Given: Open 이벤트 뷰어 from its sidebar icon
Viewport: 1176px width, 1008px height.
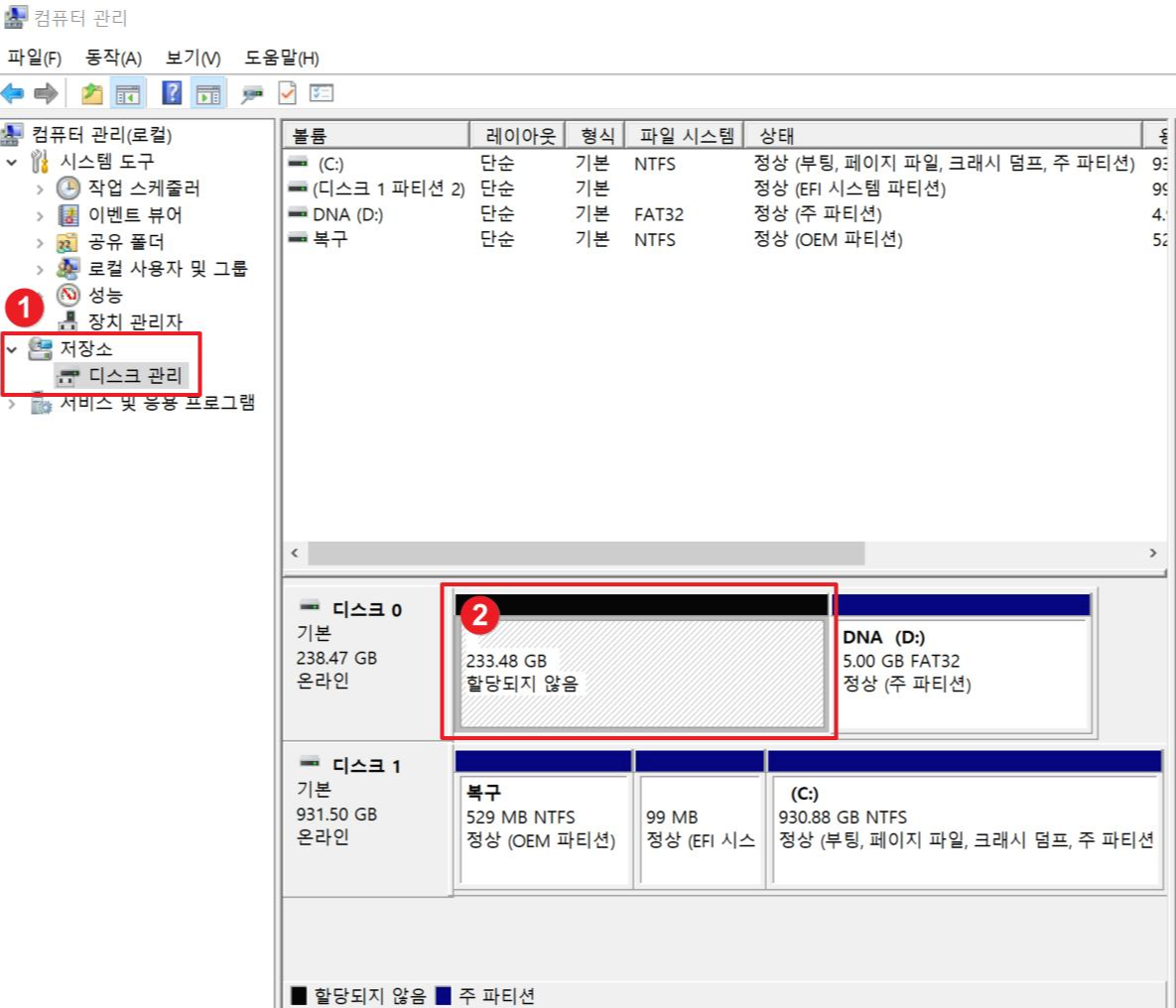Looking at the screenshot, I should tap(67, 215).
